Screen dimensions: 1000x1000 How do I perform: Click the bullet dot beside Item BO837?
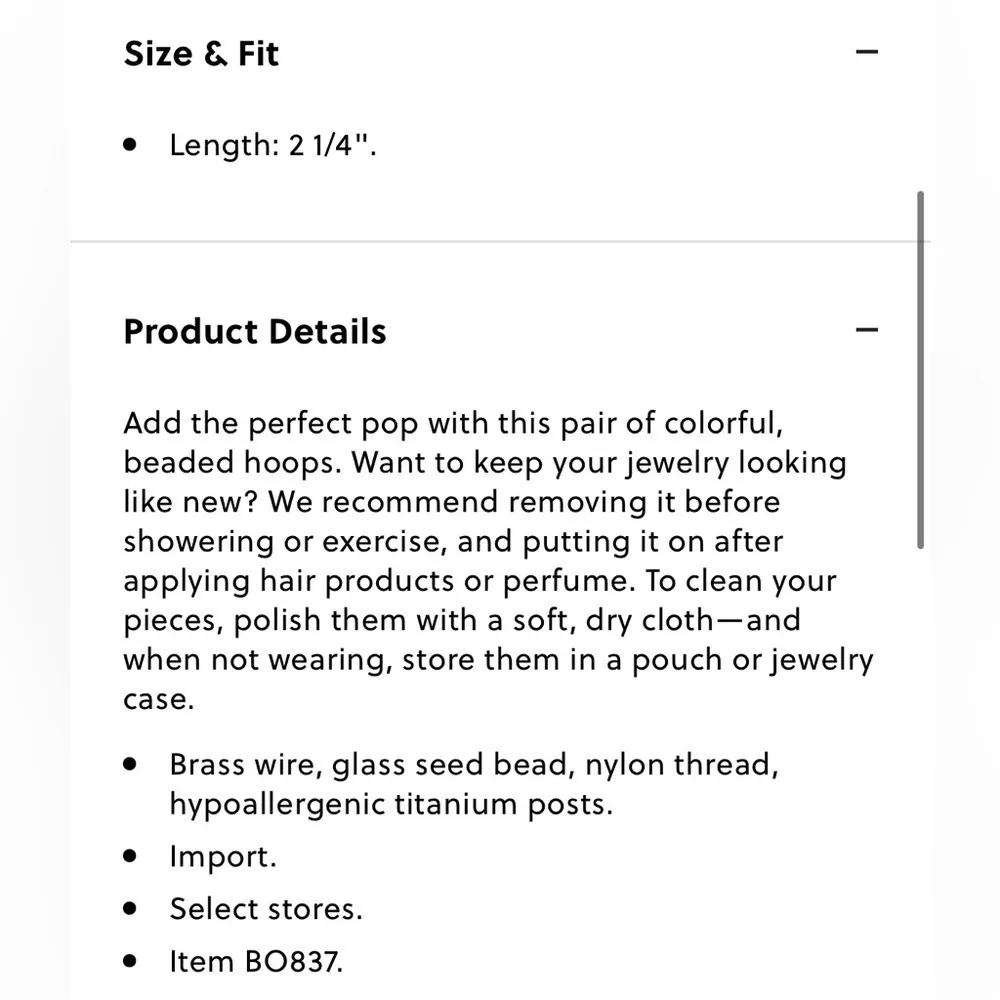click(130, 962)
